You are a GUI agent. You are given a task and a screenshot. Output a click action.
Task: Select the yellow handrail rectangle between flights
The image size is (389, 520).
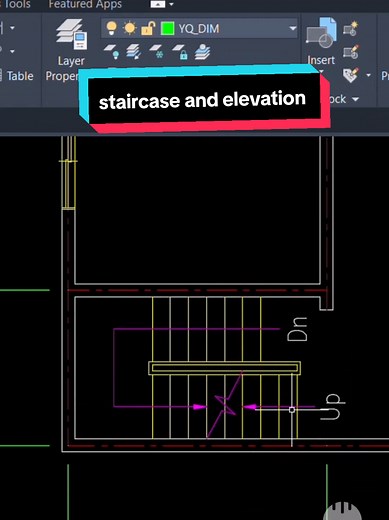[x=224, y=368]
